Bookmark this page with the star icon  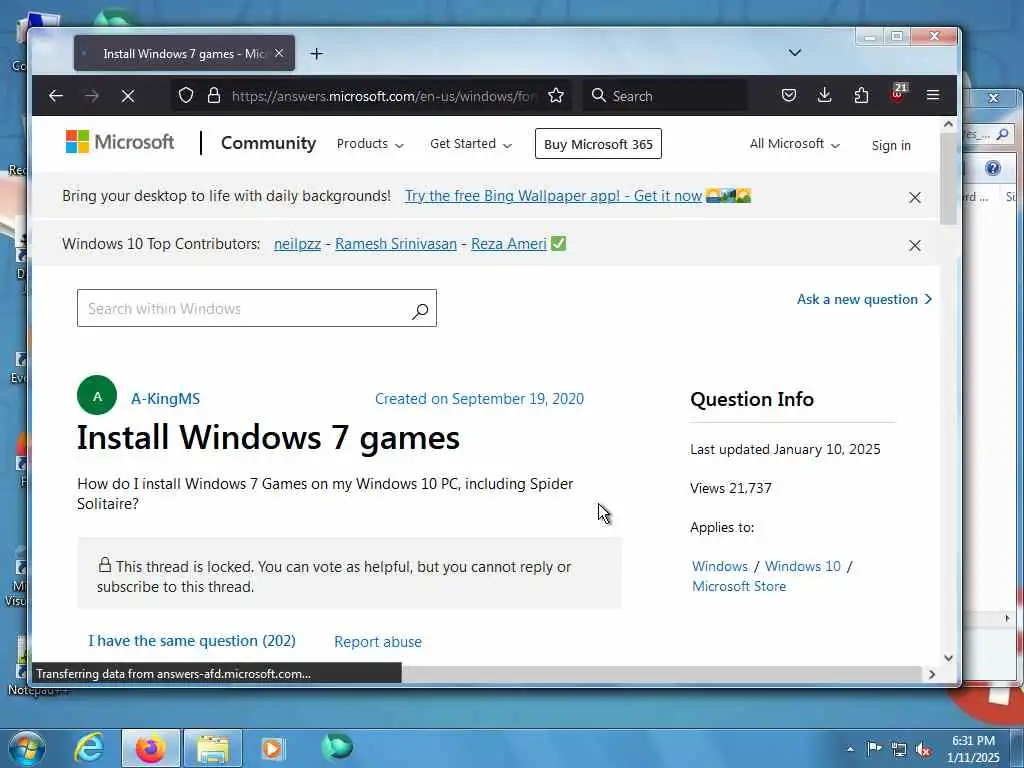click(556, 96)
